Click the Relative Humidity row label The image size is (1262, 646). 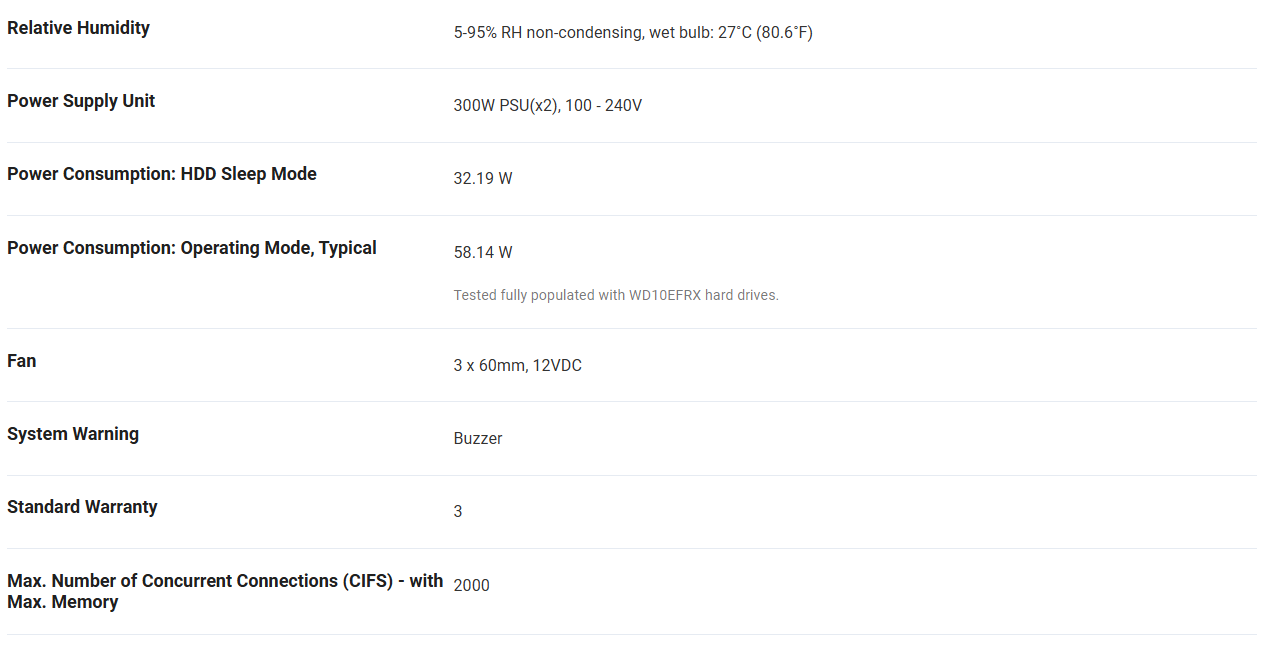[x=78, y=28]
